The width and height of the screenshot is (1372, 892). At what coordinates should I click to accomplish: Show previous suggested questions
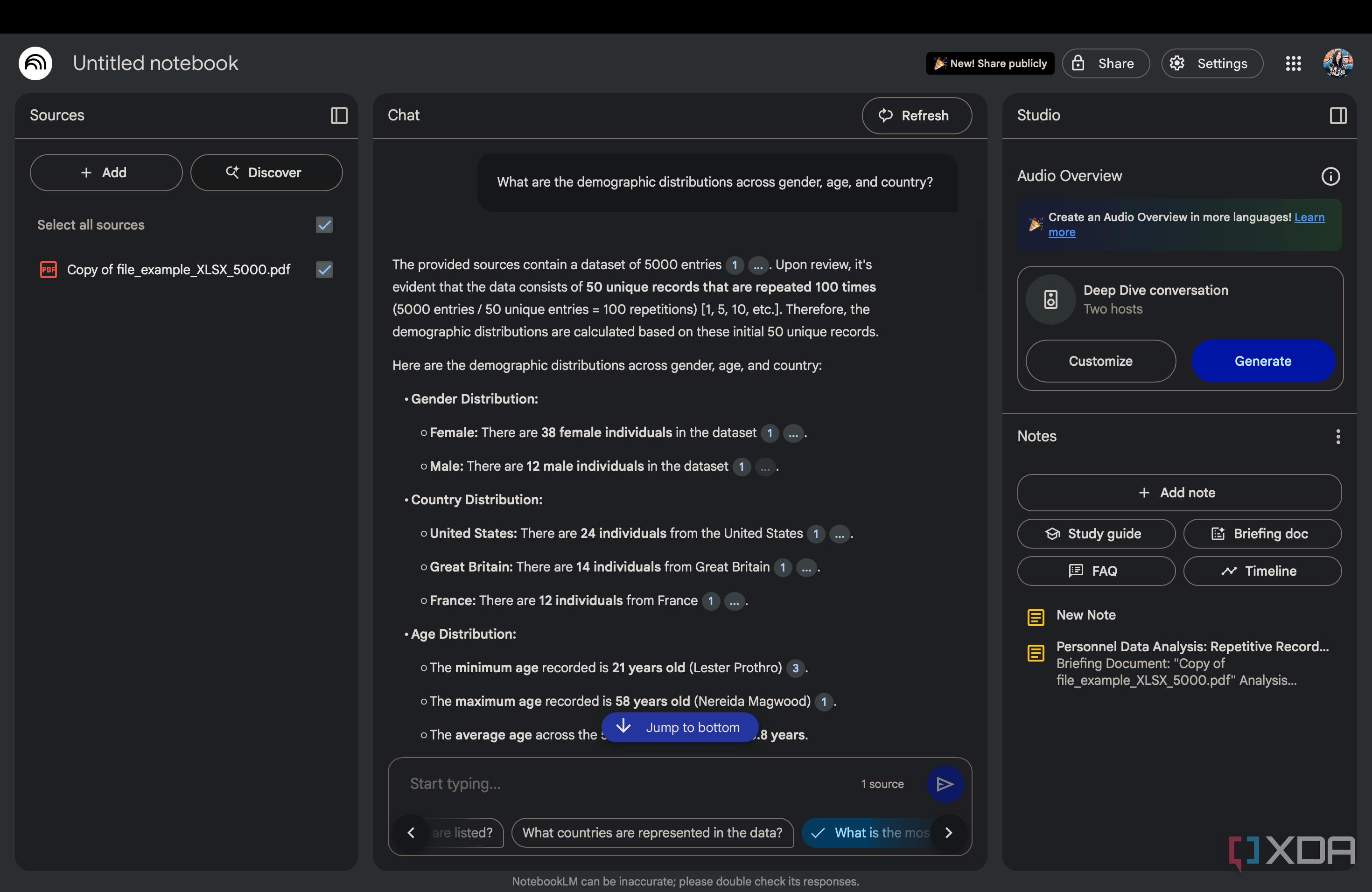point(411,832)
